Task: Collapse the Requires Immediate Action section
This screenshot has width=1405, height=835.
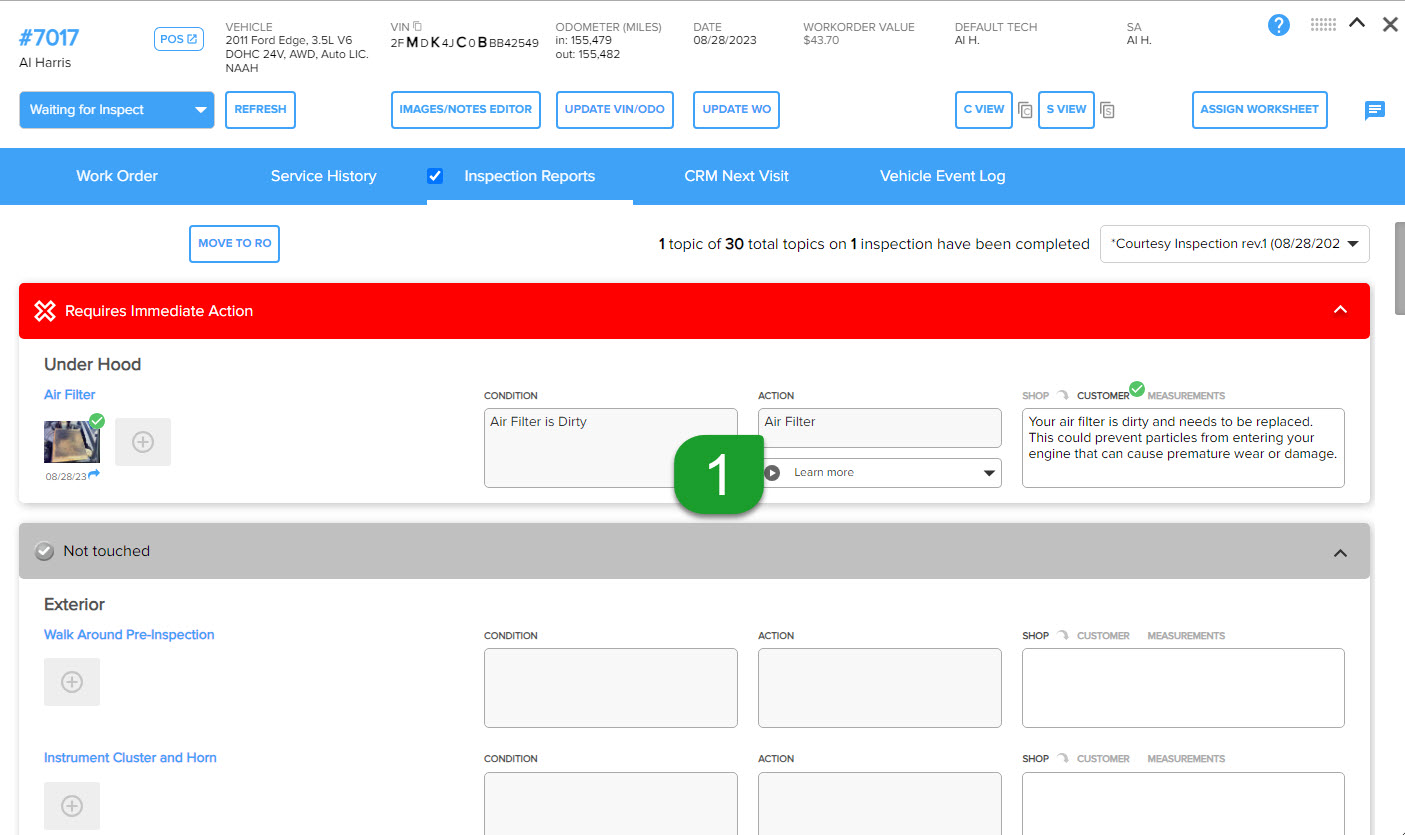Action: [1340, 310]
